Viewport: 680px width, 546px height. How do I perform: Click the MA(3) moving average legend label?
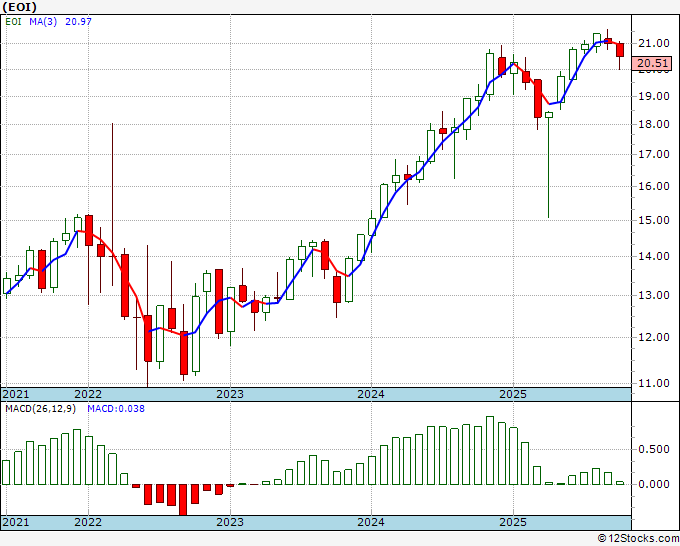[43, 21]
